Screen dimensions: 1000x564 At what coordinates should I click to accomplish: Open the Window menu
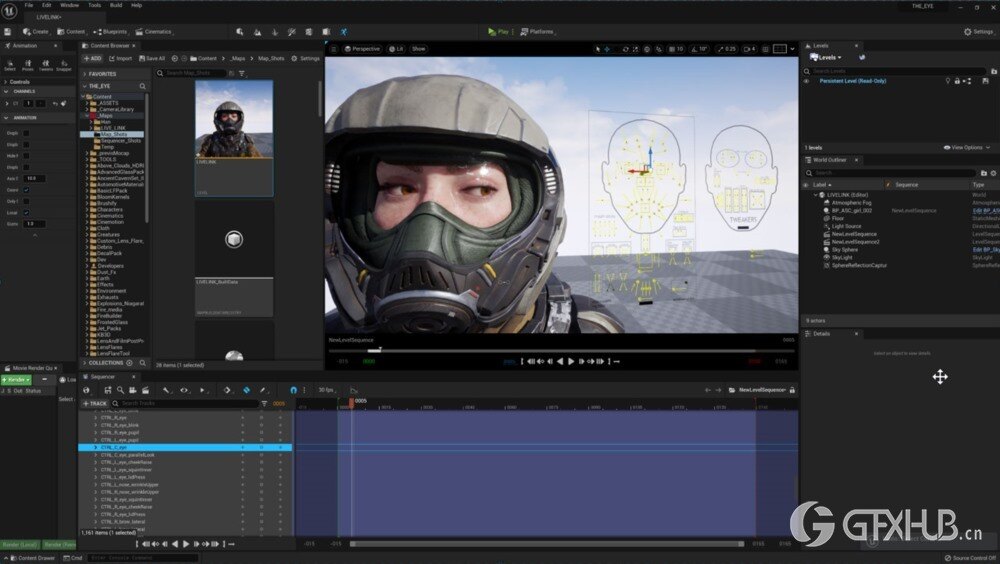point(70,5)
